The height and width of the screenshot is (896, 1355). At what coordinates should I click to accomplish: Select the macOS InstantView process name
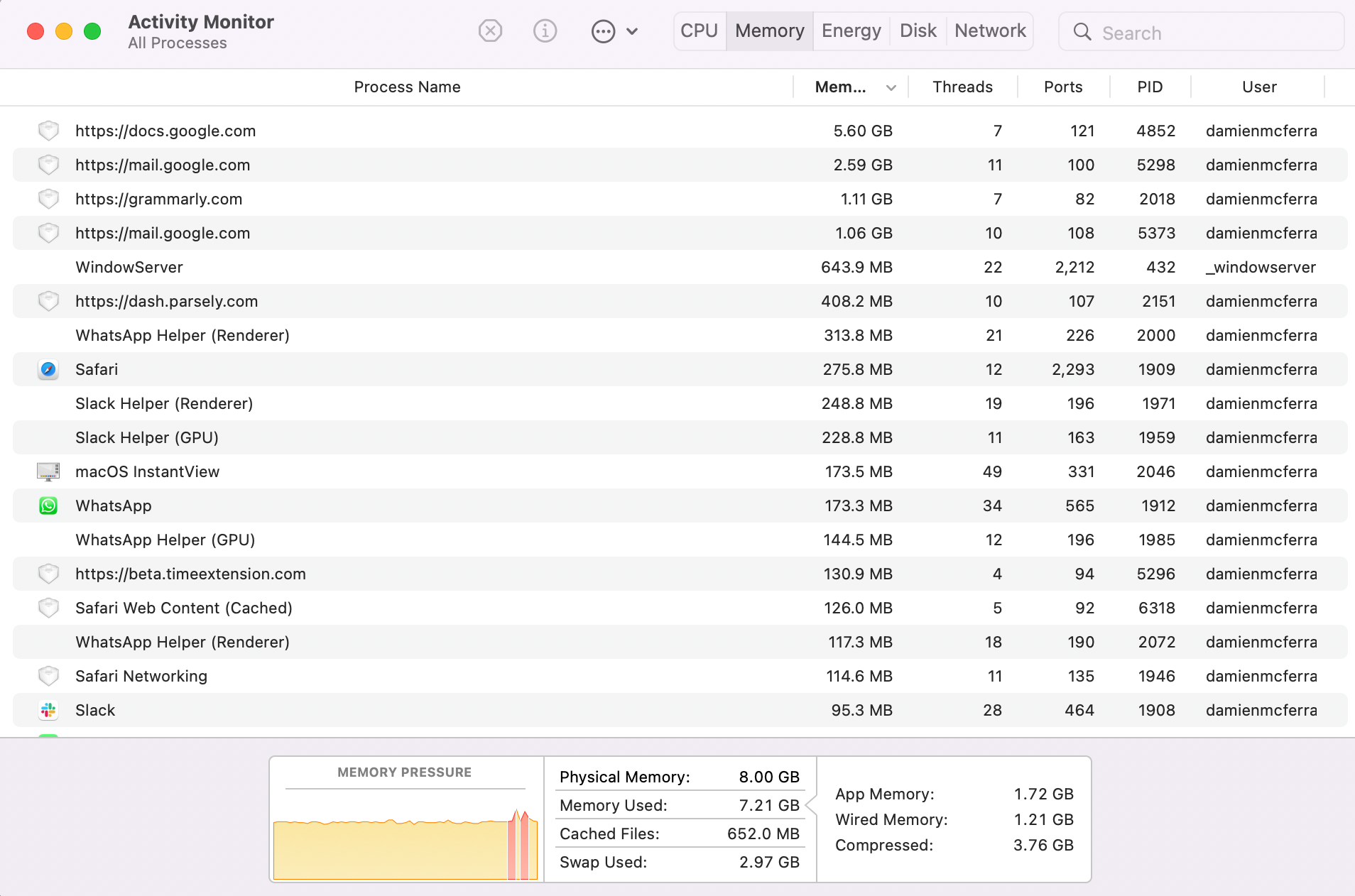tap(148, 471)
